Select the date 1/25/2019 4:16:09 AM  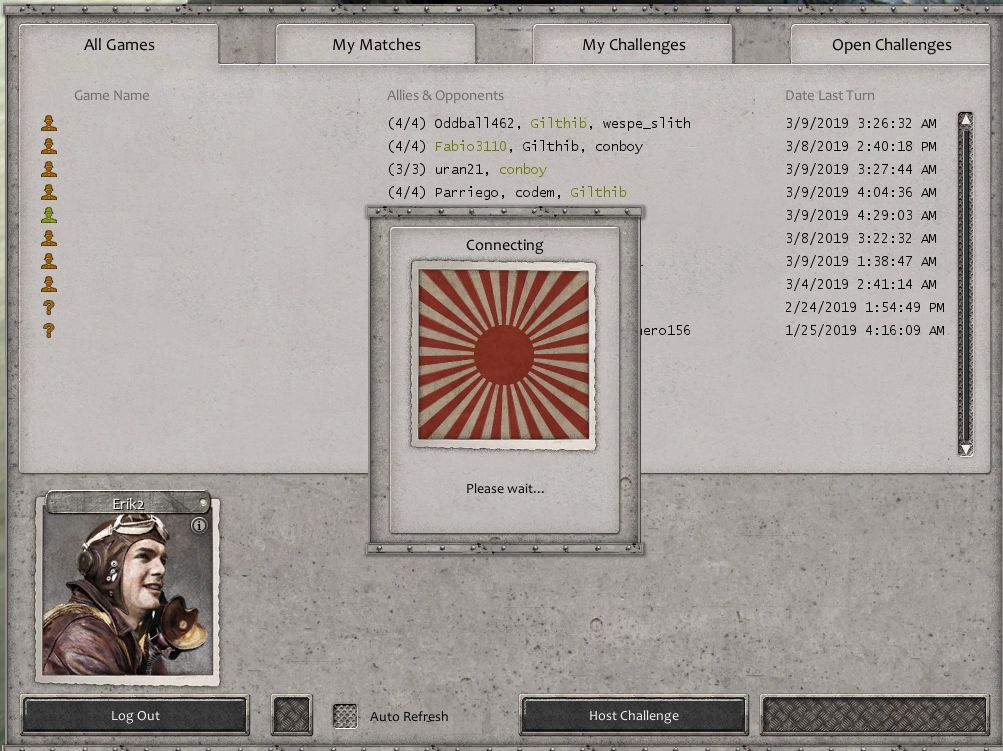865,330
